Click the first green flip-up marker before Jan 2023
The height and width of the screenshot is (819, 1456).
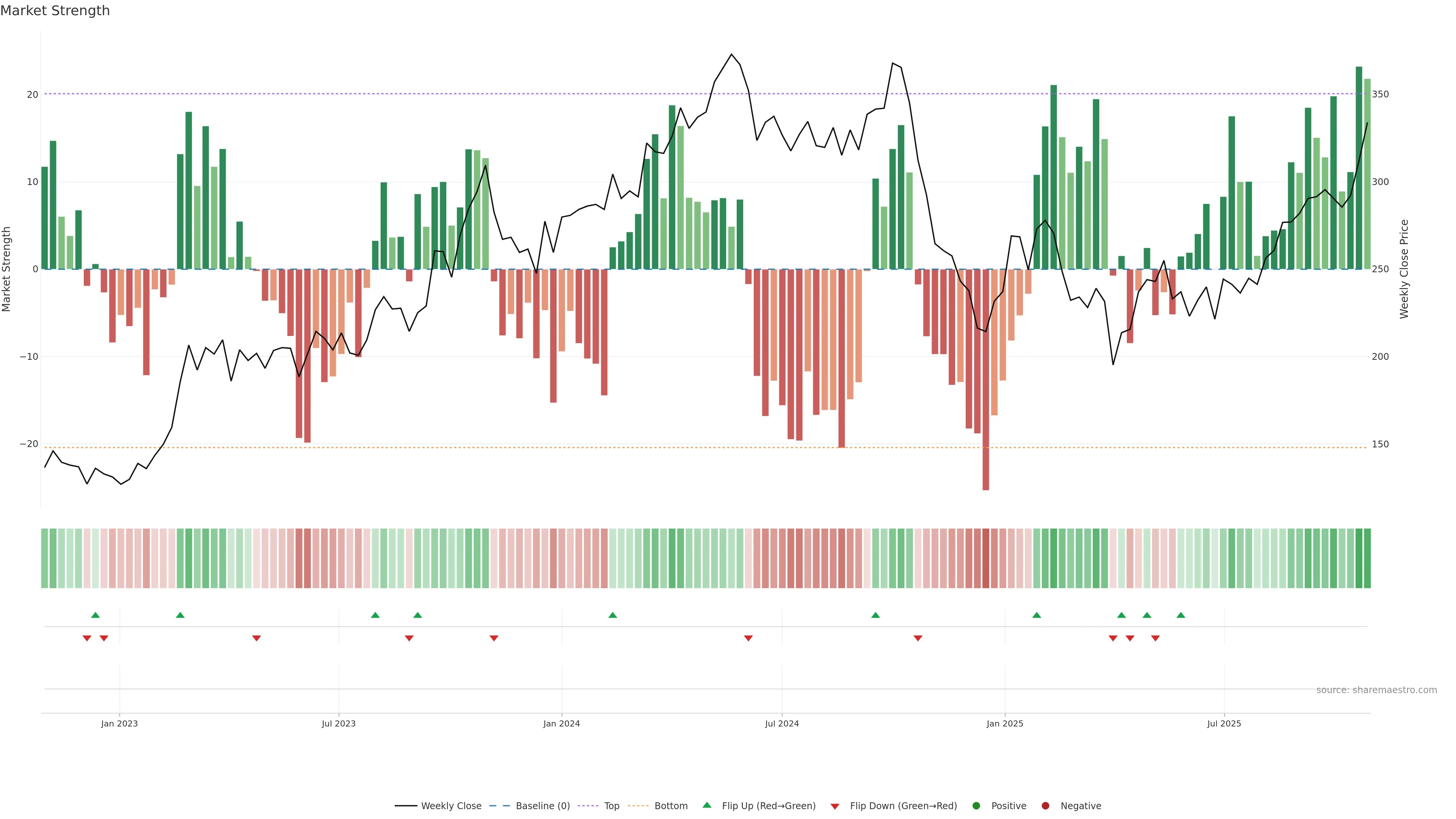click(x=96, y=615)
